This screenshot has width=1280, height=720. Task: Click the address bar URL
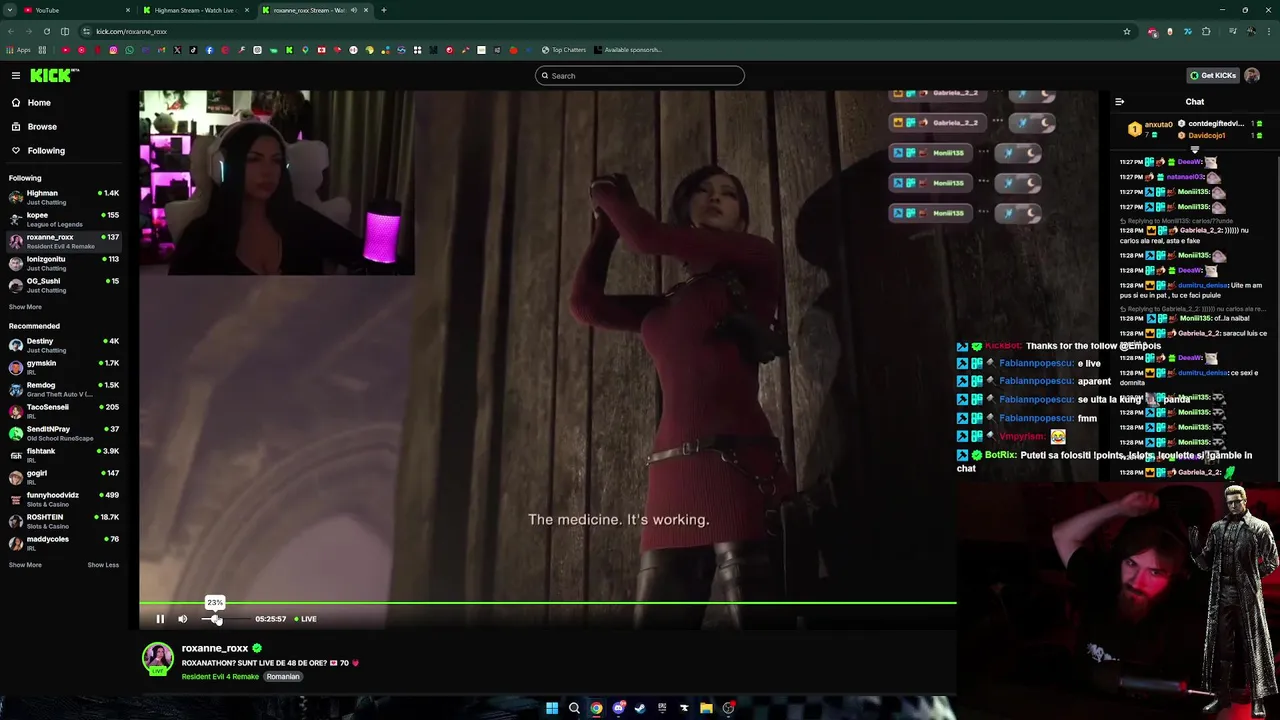131,31
